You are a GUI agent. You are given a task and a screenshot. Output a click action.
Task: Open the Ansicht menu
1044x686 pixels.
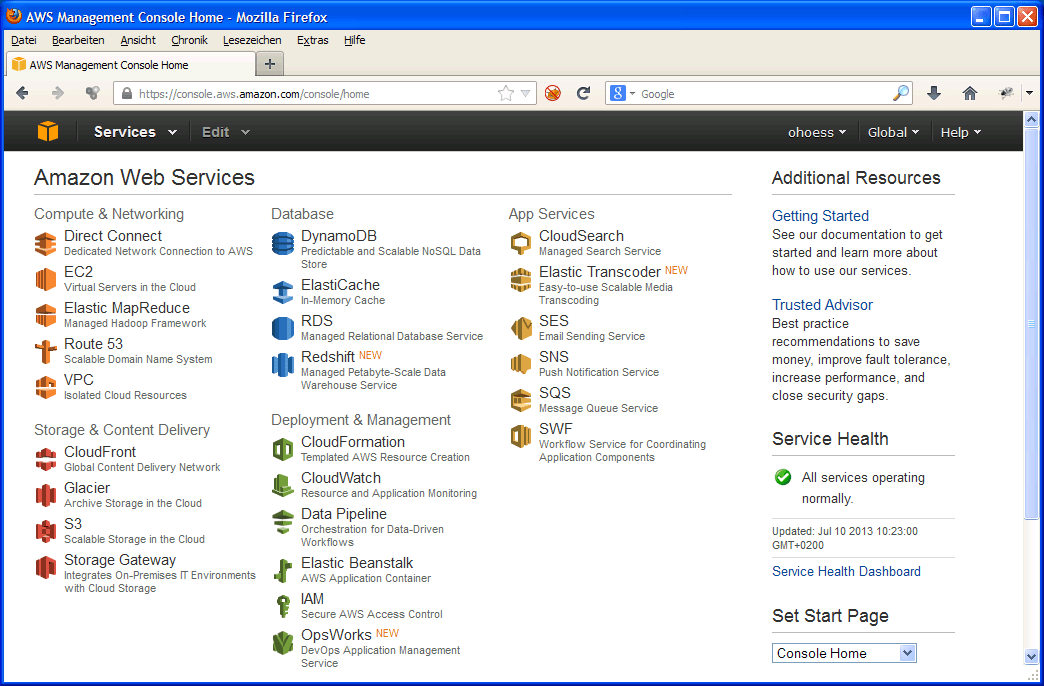(138, 40)
